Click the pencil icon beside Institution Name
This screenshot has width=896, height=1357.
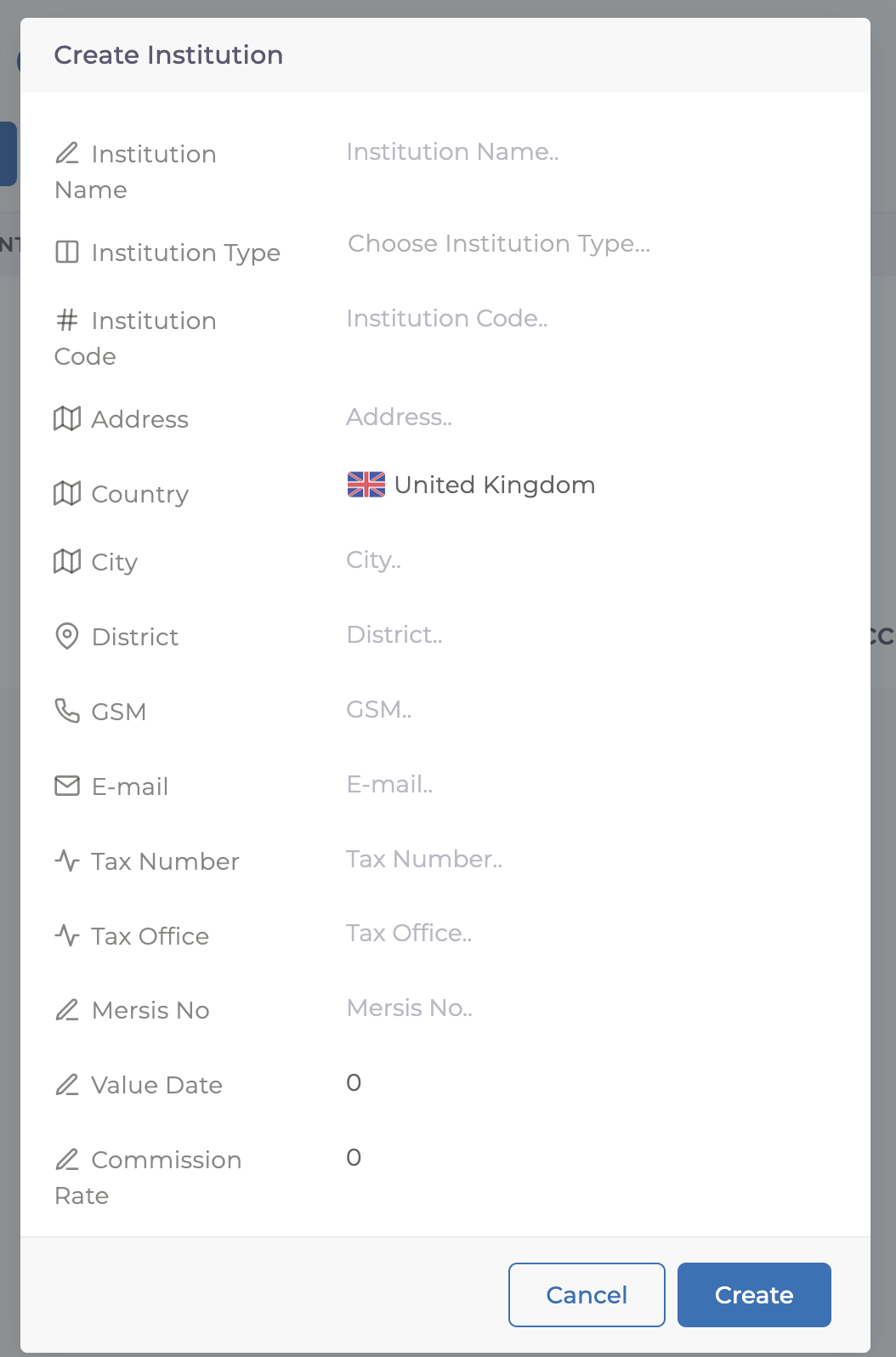67,154
